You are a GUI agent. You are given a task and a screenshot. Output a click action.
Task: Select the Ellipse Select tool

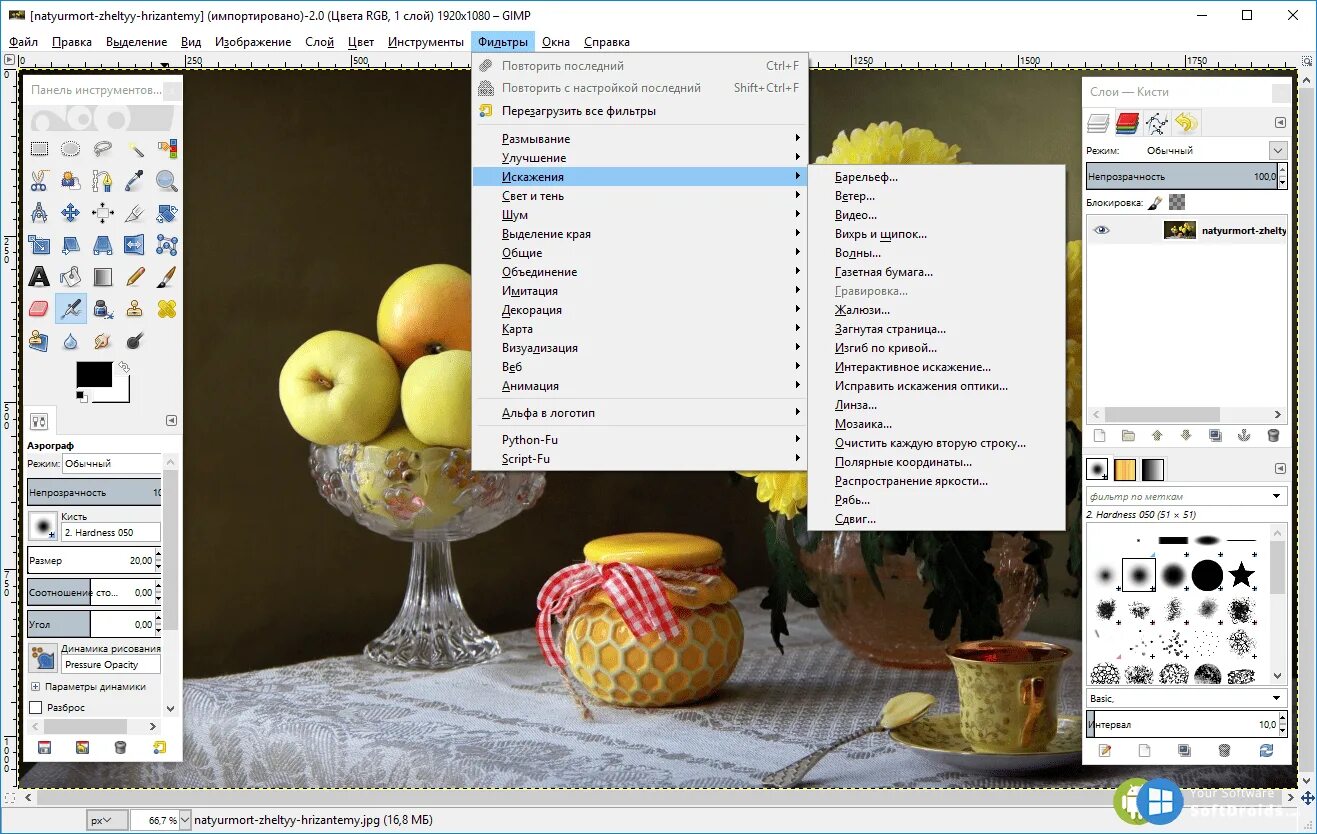click(x=71, y=149)
